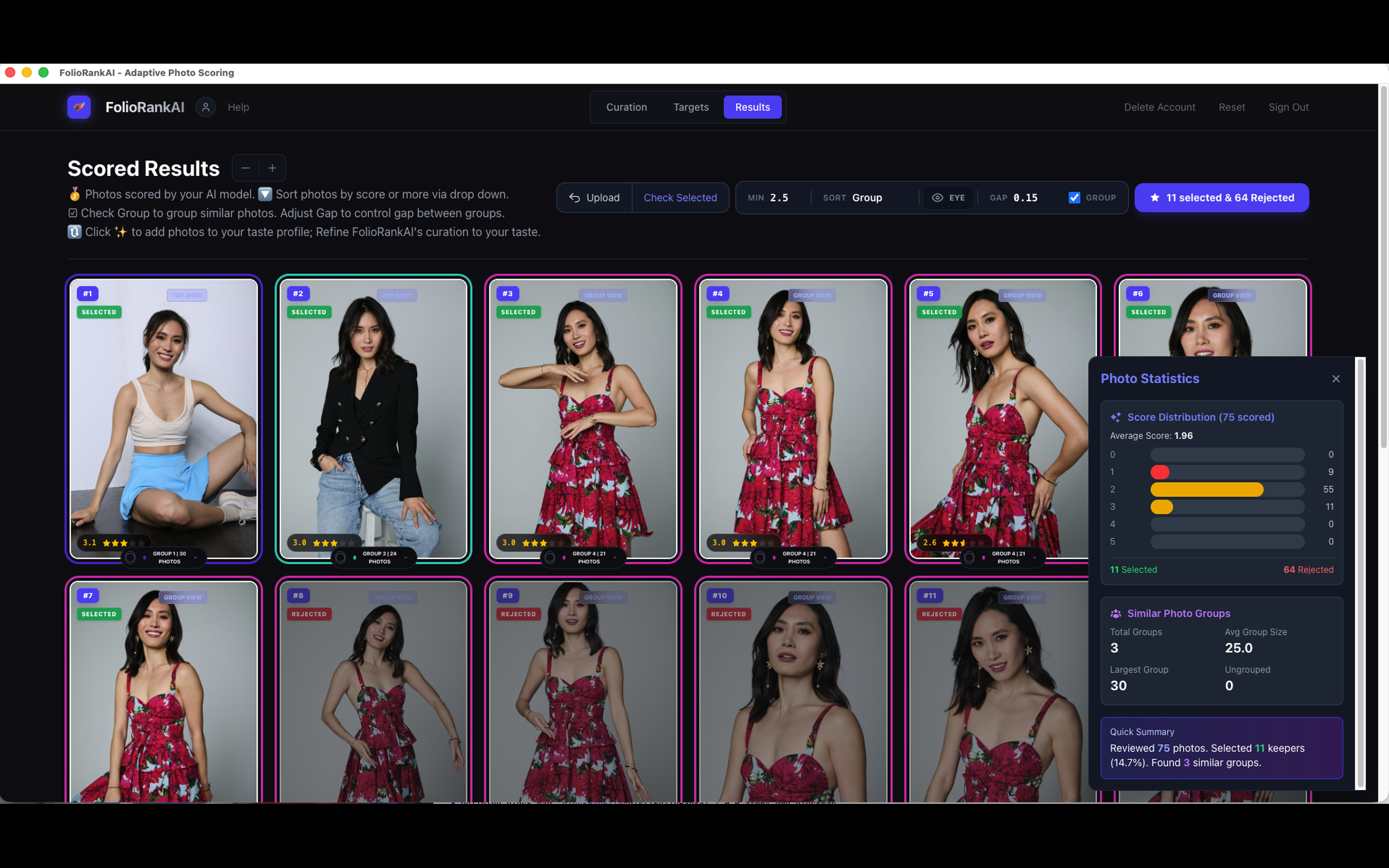Click the score 1 red distribution bar
1389x868 pixels.
coord(1159,472)
